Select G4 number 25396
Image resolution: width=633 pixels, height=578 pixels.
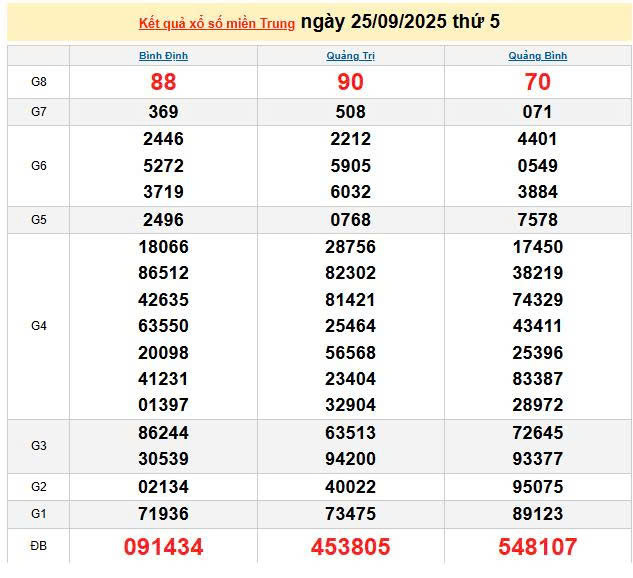point(538,353)
